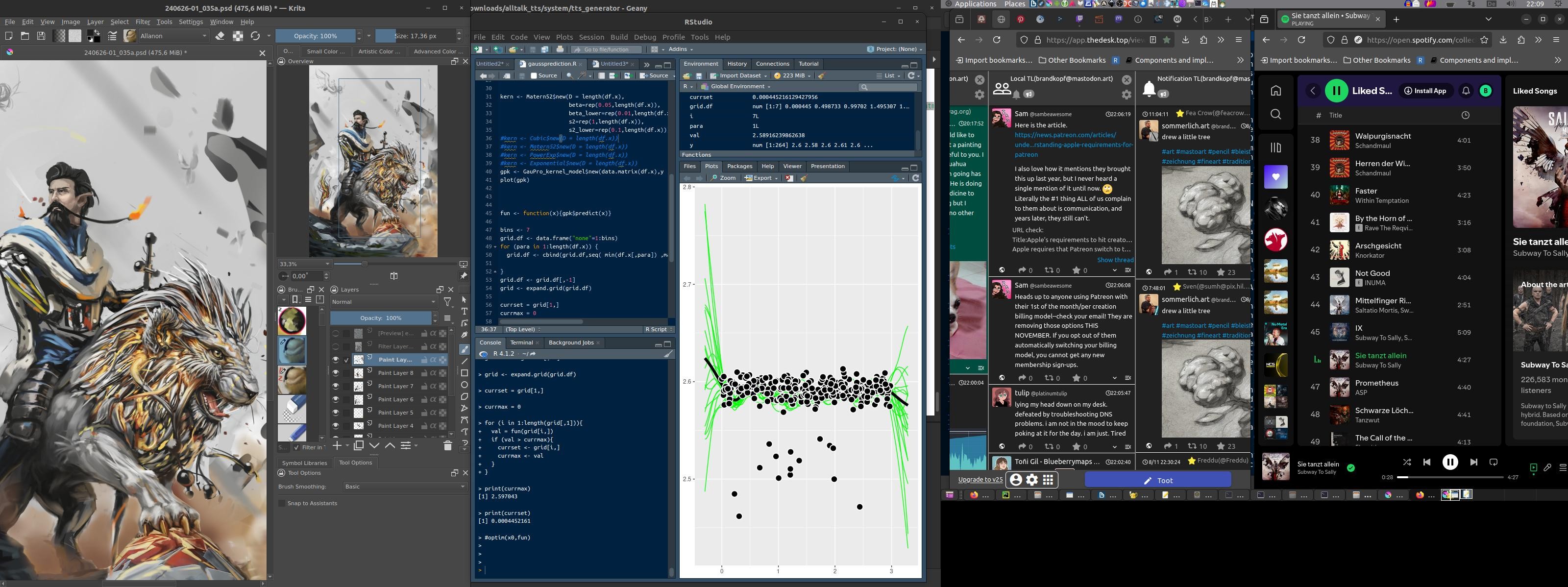The width and height of the screenshot is (1568, 587).
Task: Switch to Packages tab in RStudio
Action: click(x=739, y=166)
